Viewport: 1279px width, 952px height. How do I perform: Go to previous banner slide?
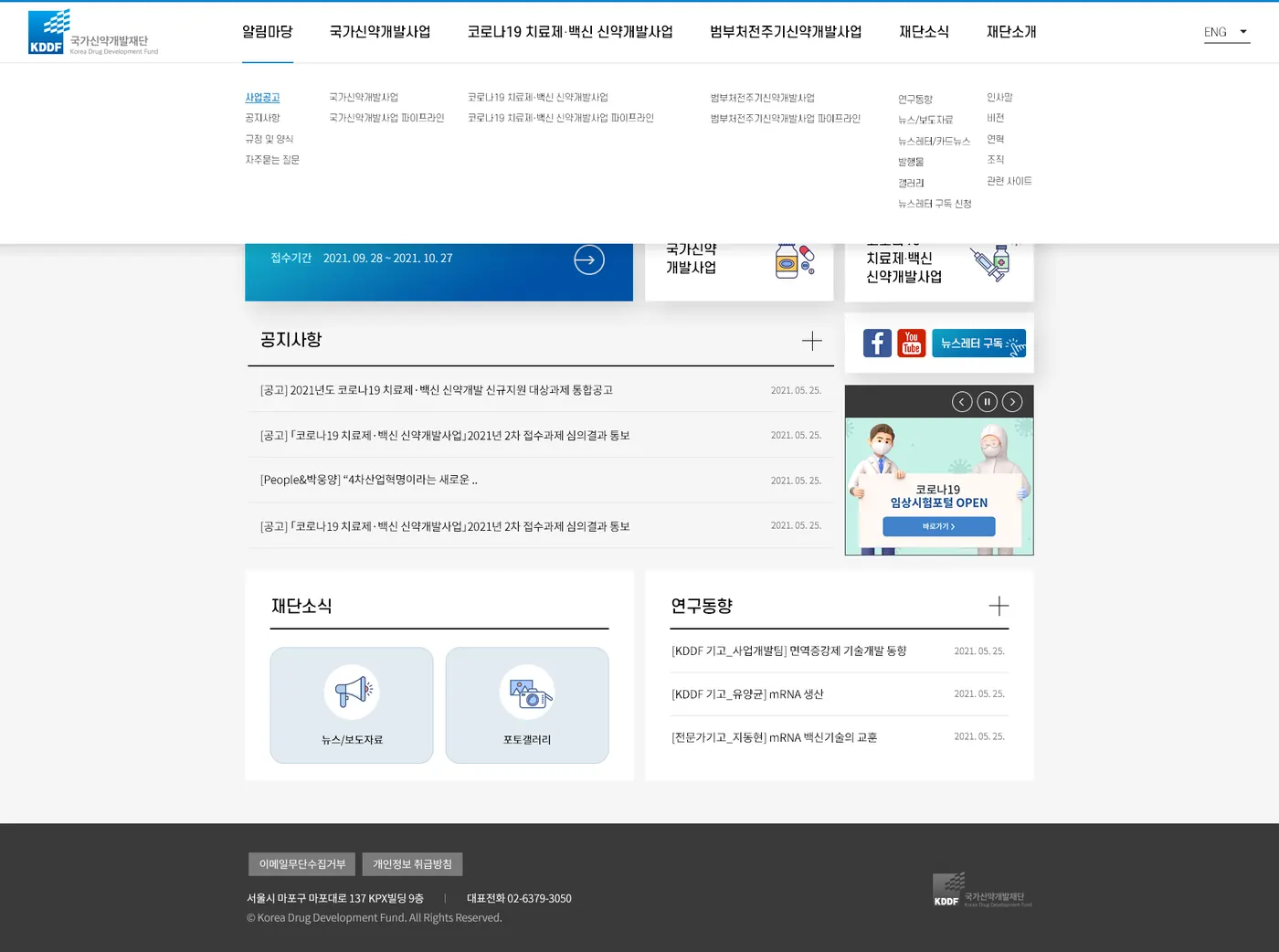point(962,402)
